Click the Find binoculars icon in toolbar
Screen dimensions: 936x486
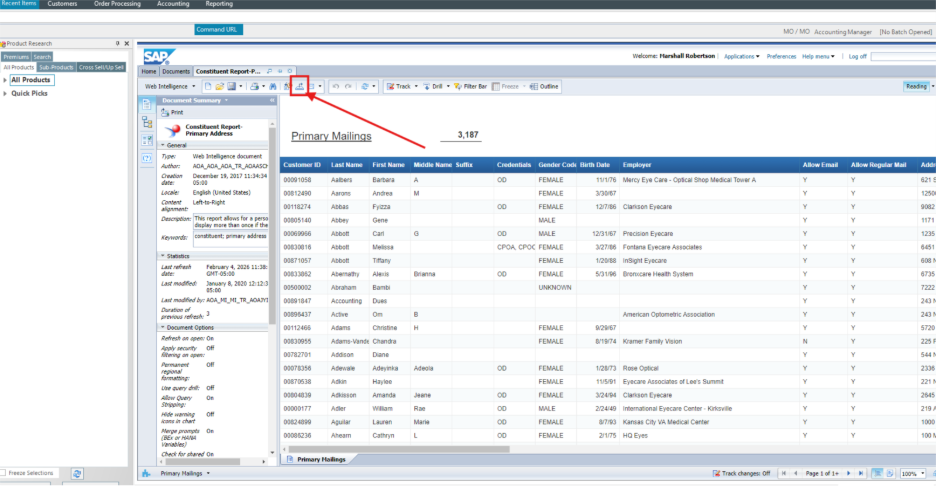click(271, 87)
